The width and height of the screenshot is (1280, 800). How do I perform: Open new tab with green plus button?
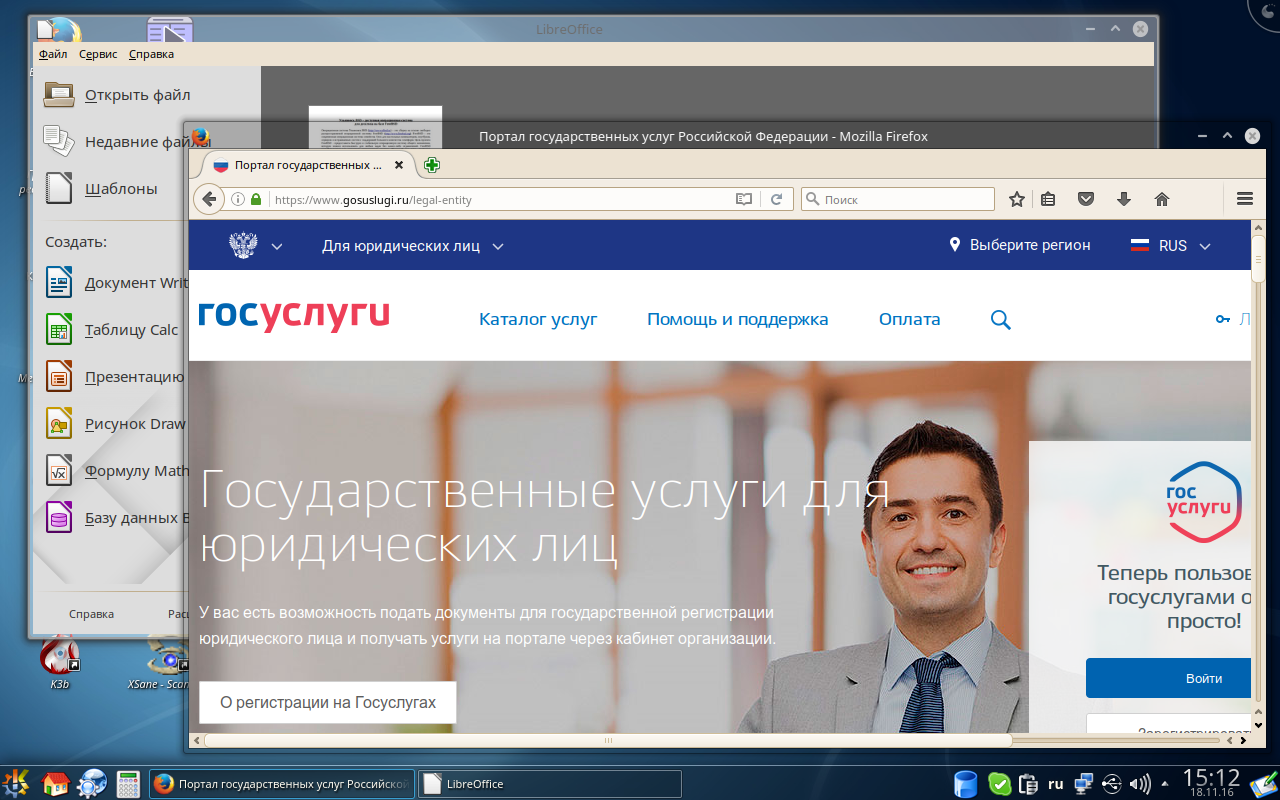pyautogui.click(x=431, y=165)
